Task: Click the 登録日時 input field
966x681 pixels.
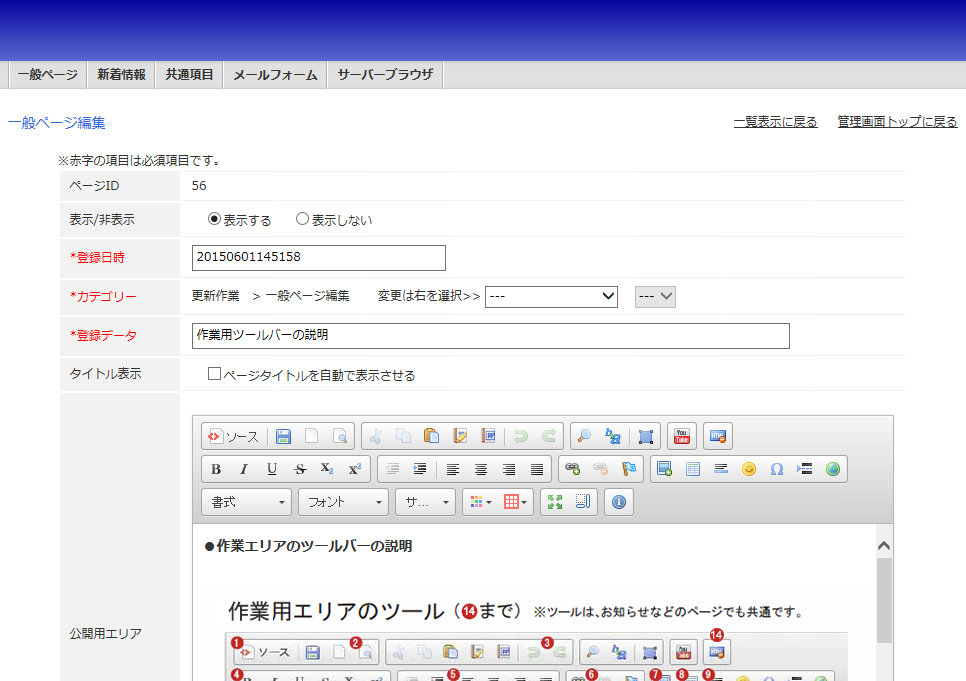Action: click(x=318, y=257)
